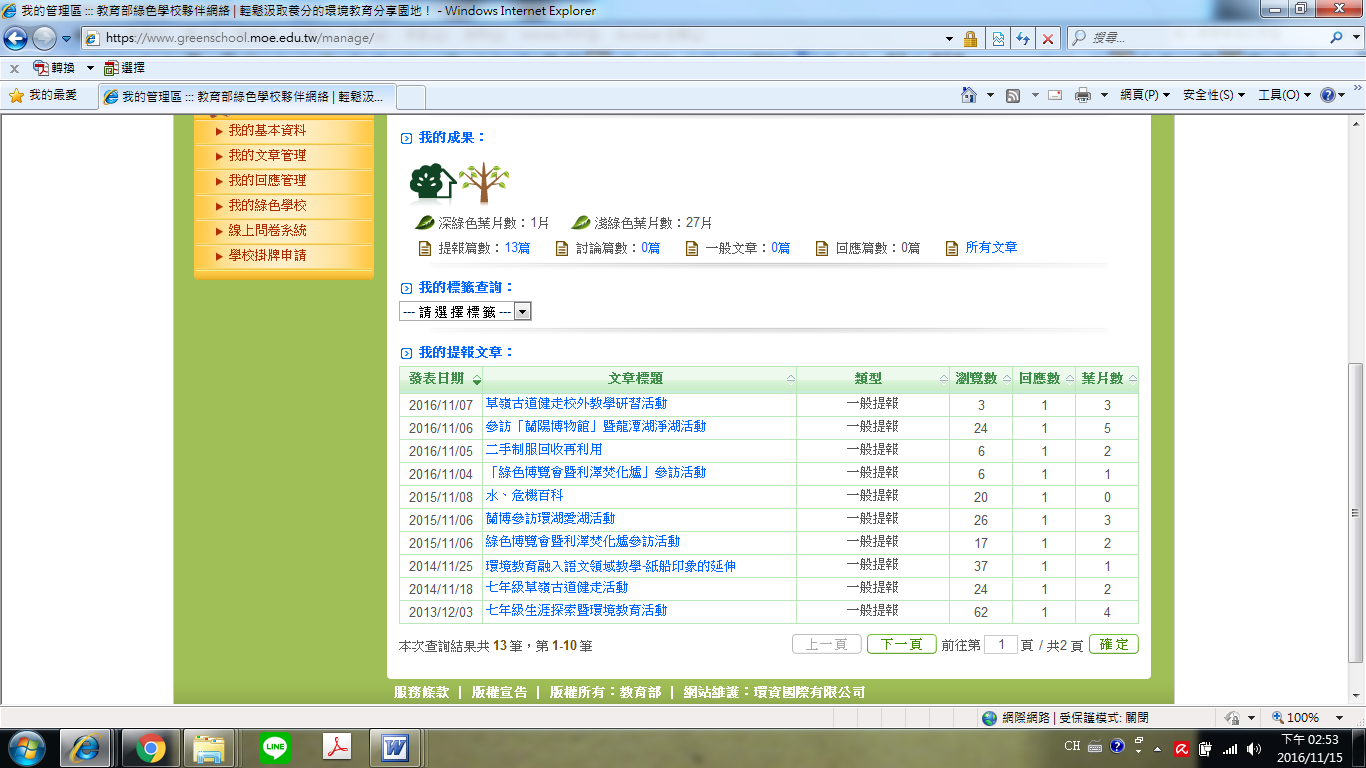Screen dimensions: 1366x768
Task: Click the home icon in command bar
Action: tap(968, 95)
